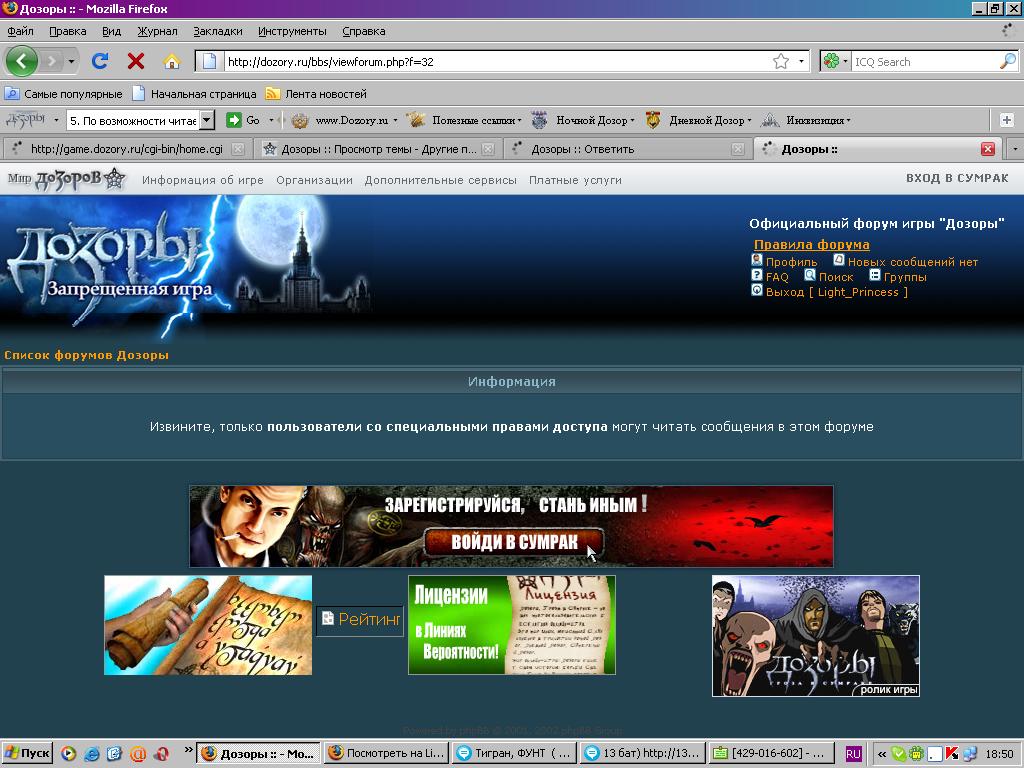Click the green Back navigation button
The height and width of the screenshot is (768, 1024).
point(22,61)
